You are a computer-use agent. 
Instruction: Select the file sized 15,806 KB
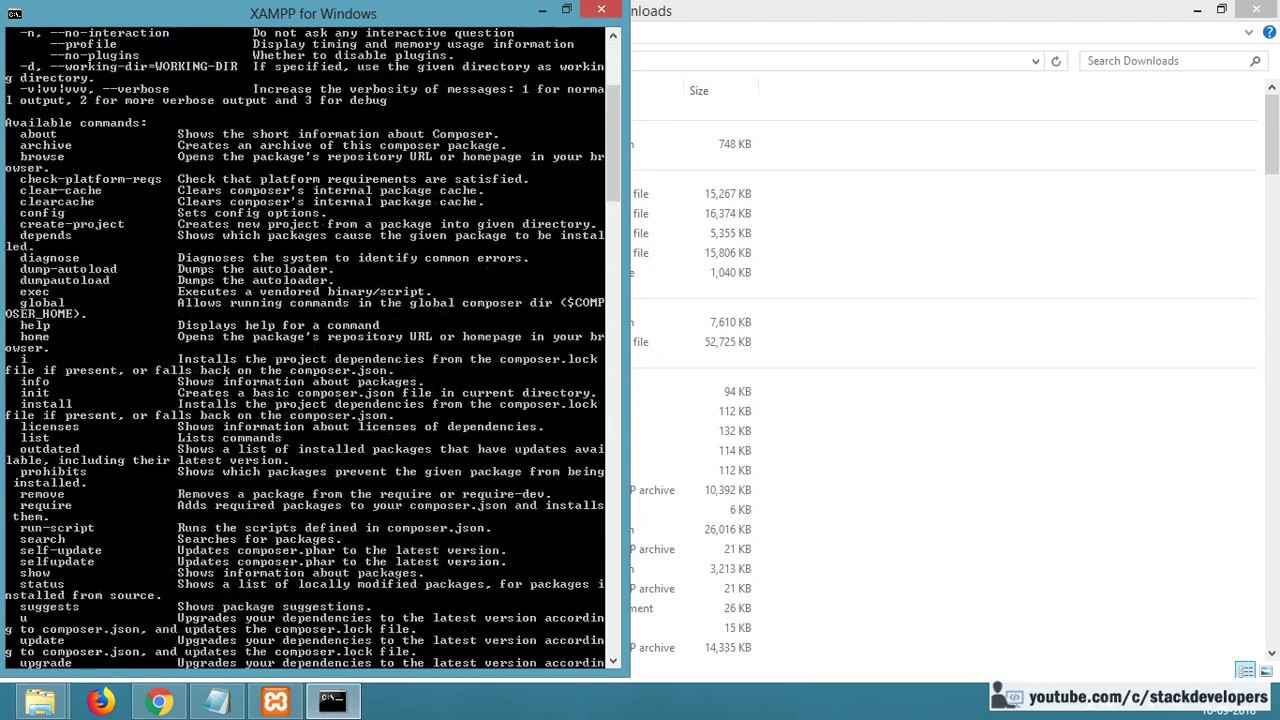pos(728,253)
